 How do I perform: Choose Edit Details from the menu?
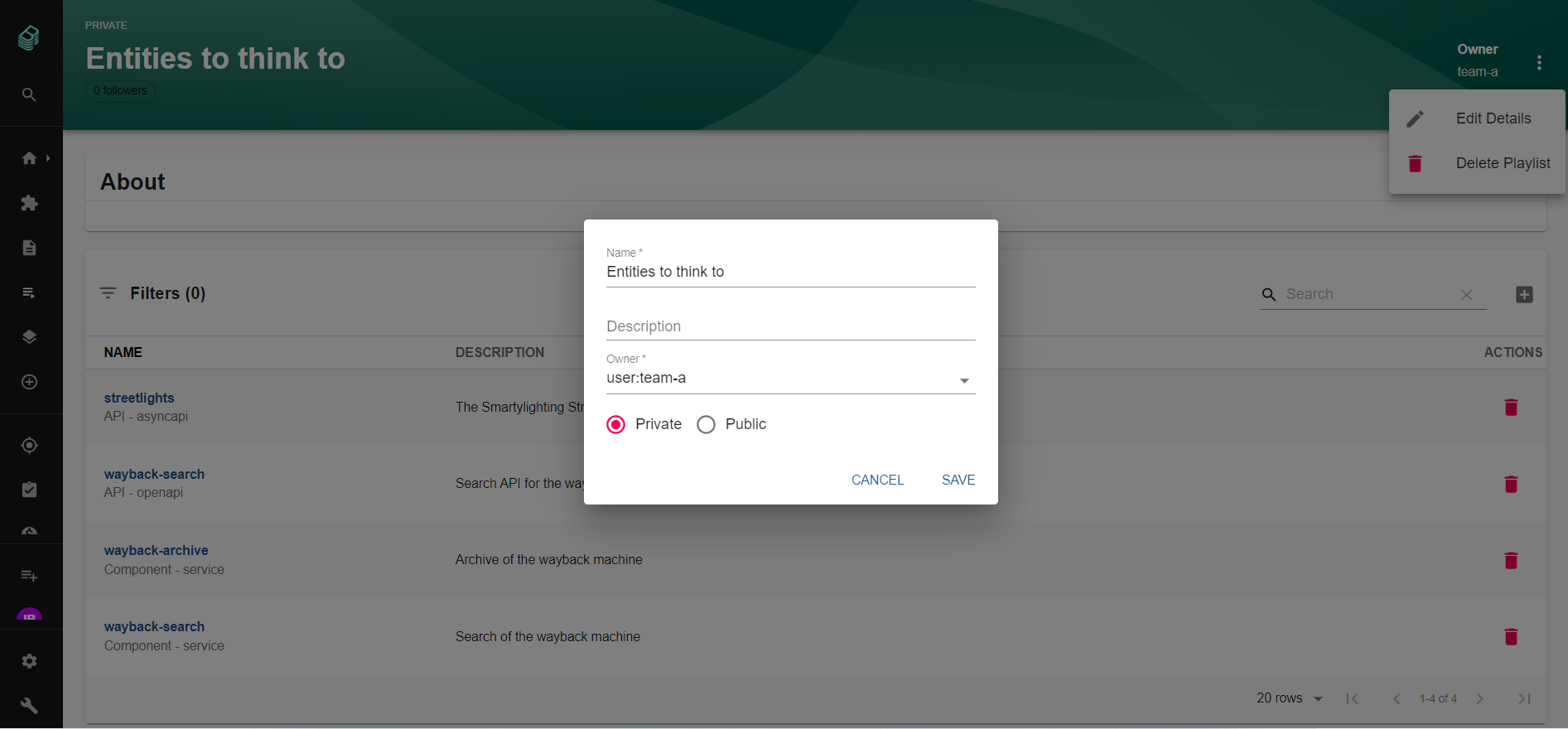(1493, 118)
